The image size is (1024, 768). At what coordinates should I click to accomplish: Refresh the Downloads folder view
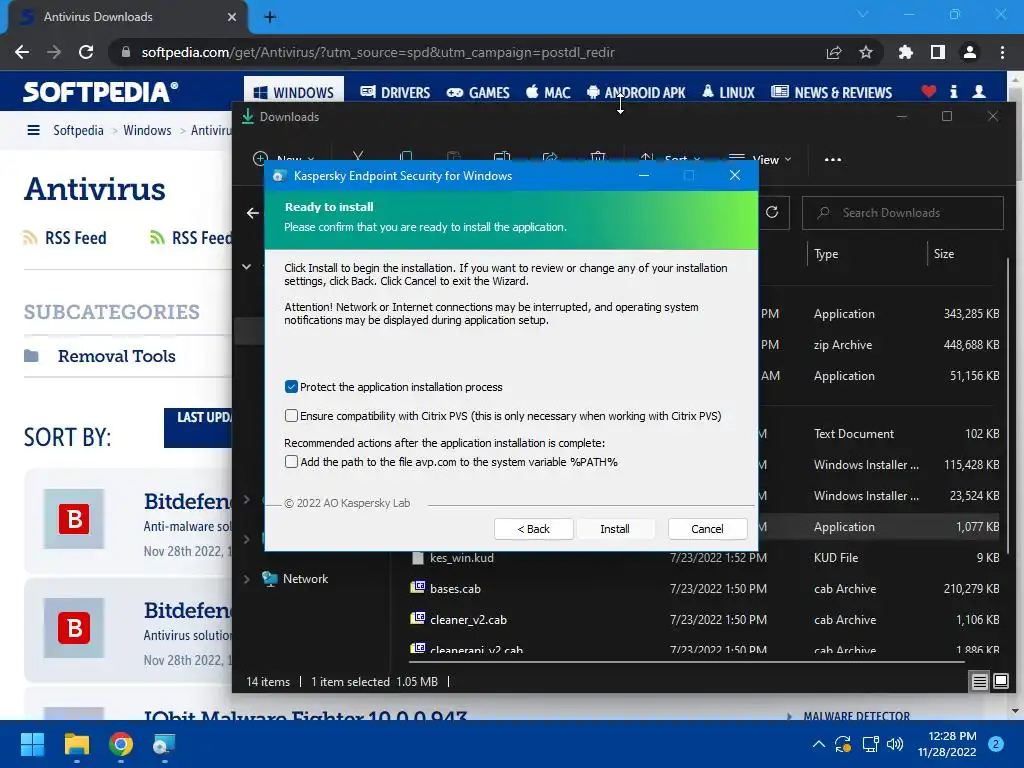[x=772, y=212]
